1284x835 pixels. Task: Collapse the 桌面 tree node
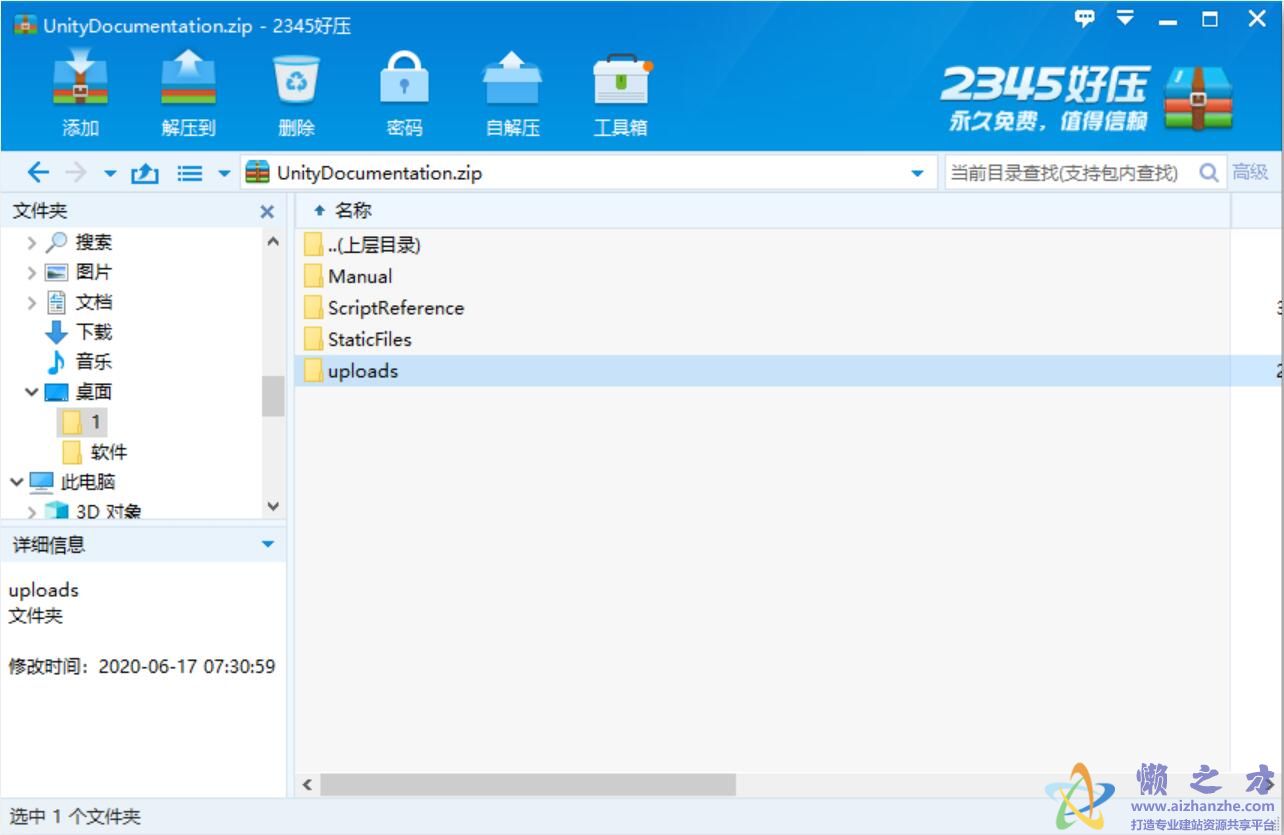click(32, 392)
